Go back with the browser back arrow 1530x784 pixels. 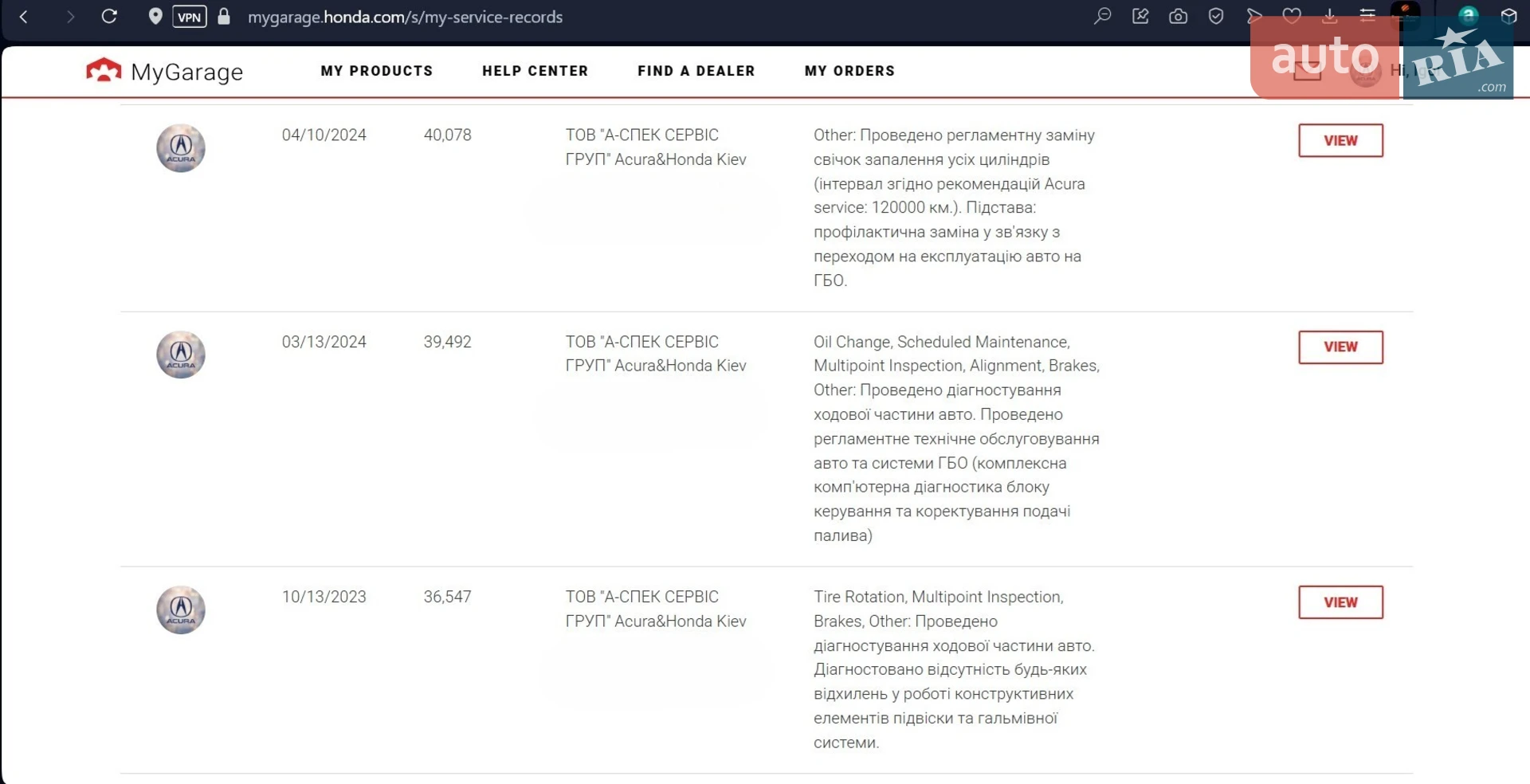point(24,17)
